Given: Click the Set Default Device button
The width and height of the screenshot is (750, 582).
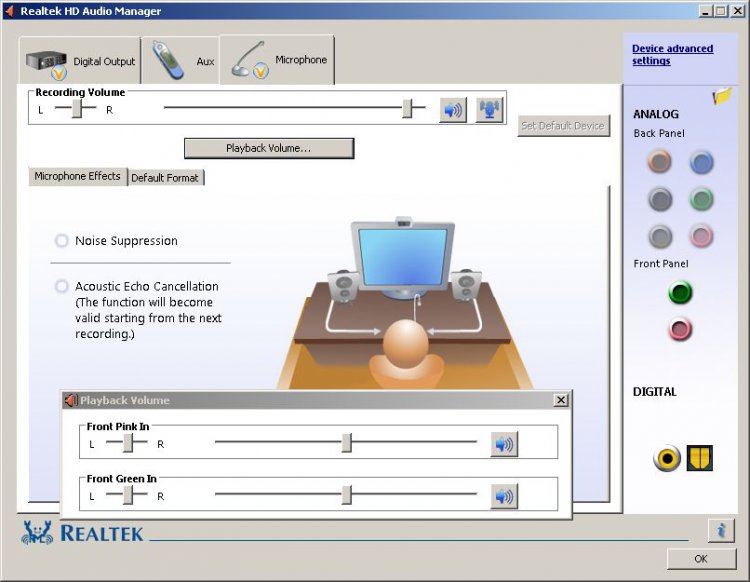Looking at the screenshot, I should [563, 126].
